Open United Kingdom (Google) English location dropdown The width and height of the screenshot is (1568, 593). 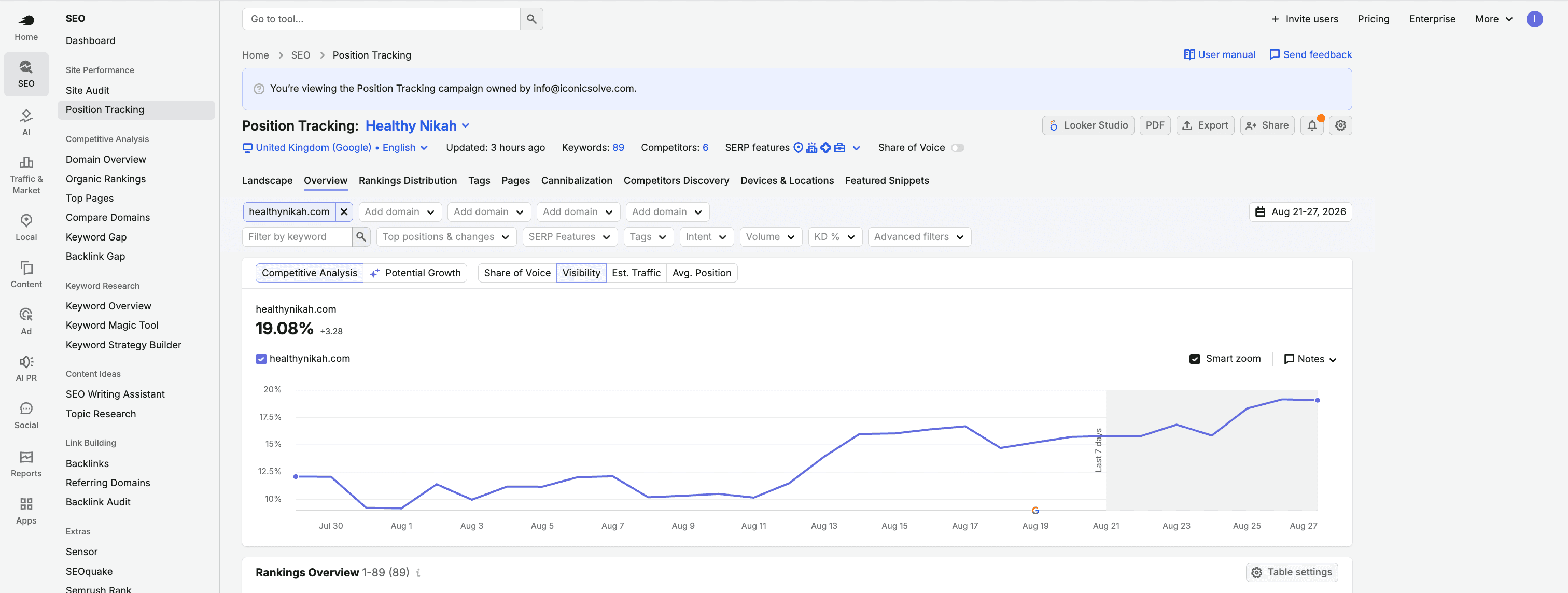pyautogui.click(x=335, y=148)
